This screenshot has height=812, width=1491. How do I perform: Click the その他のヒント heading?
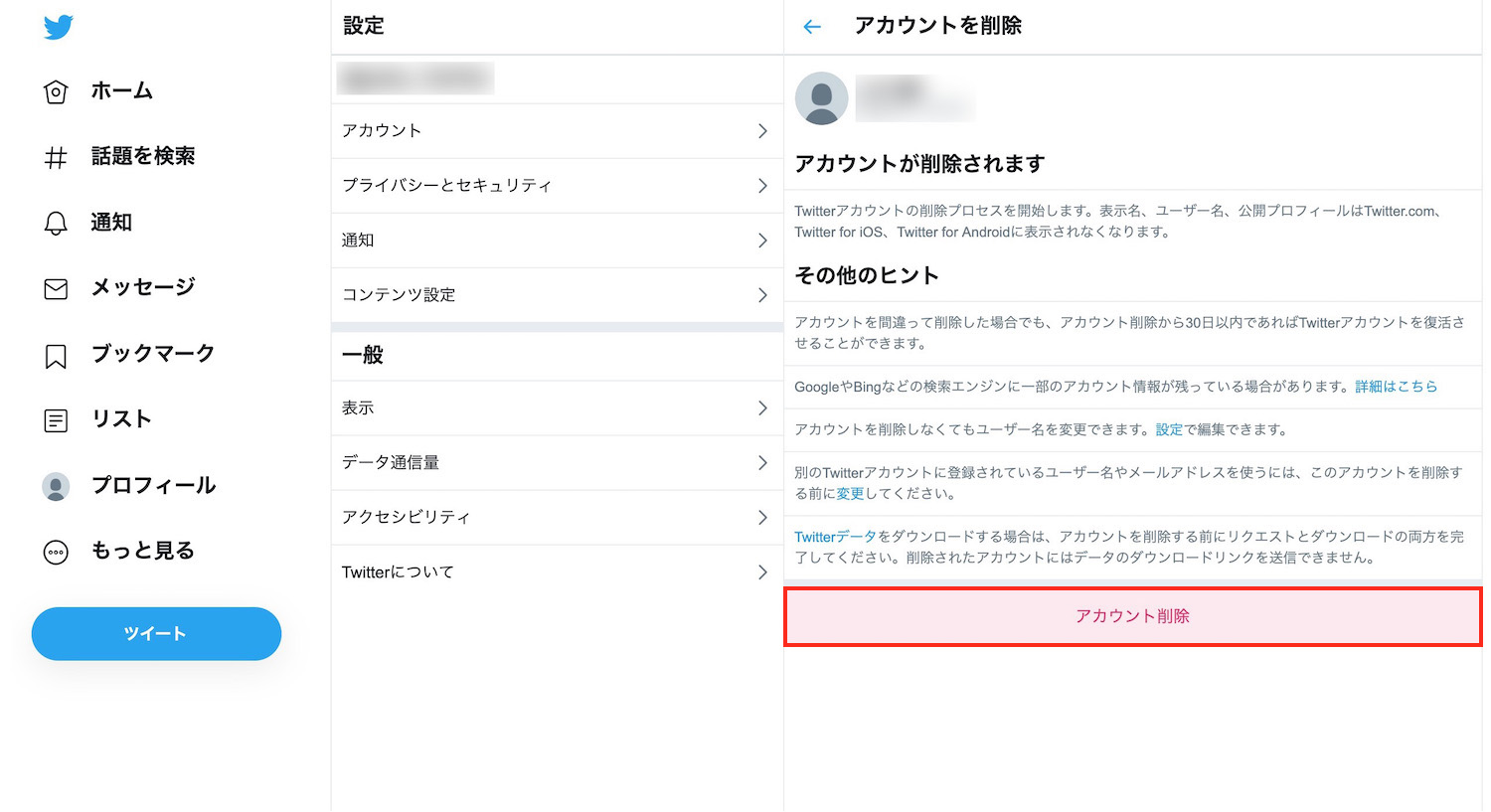coord(867,275)
